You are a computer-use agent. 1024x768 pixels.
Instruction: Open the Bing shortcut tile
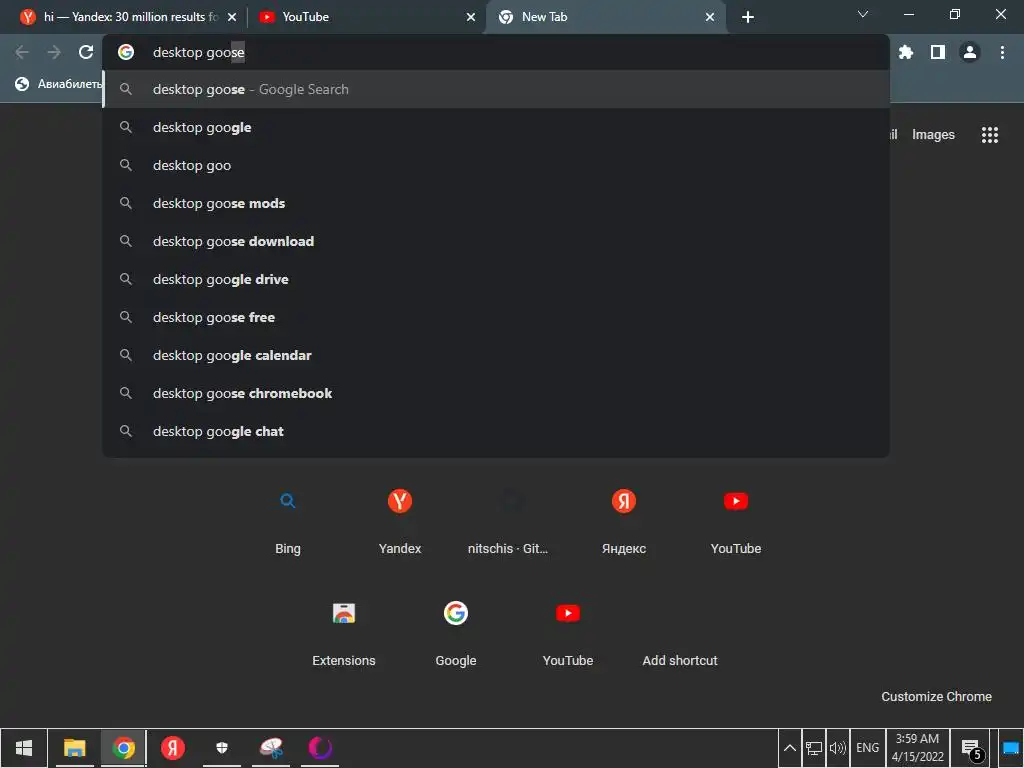click(287, 521)
